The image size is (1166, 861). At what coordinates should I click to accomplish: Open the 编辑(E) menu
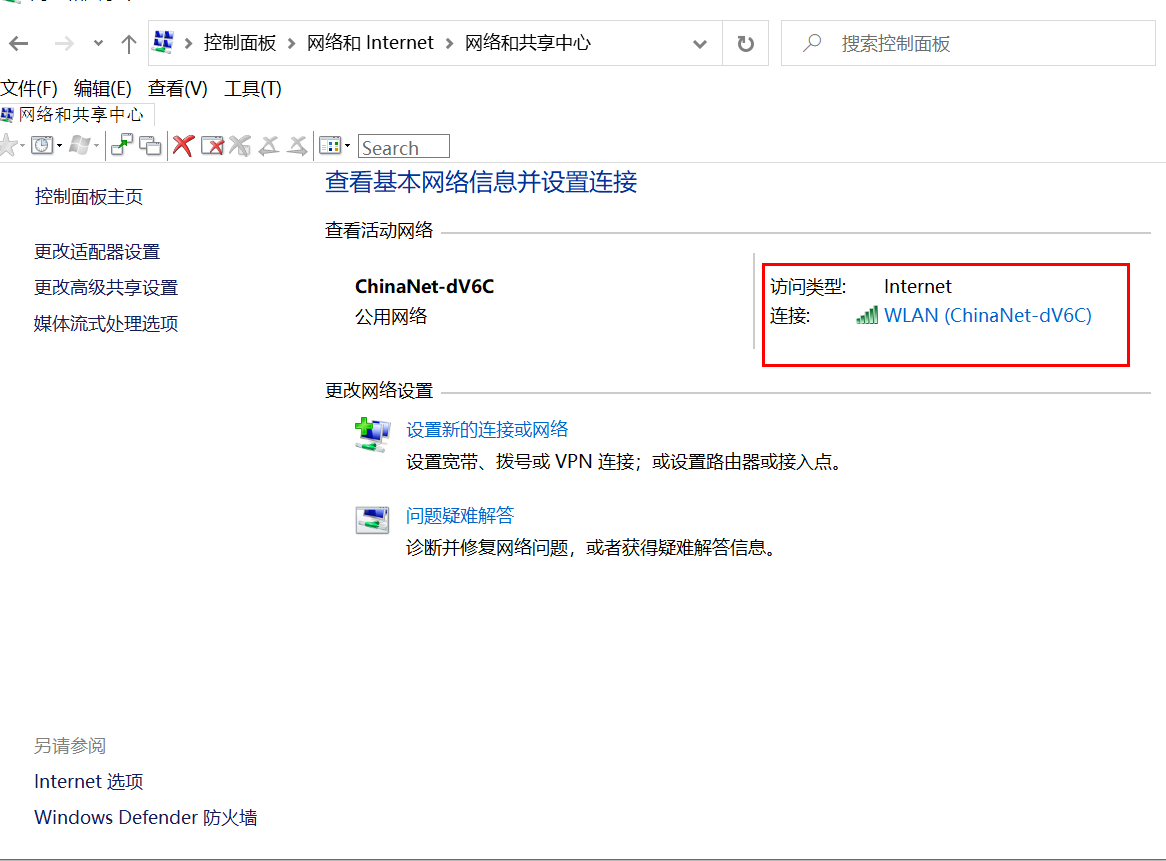pos(103,88)
